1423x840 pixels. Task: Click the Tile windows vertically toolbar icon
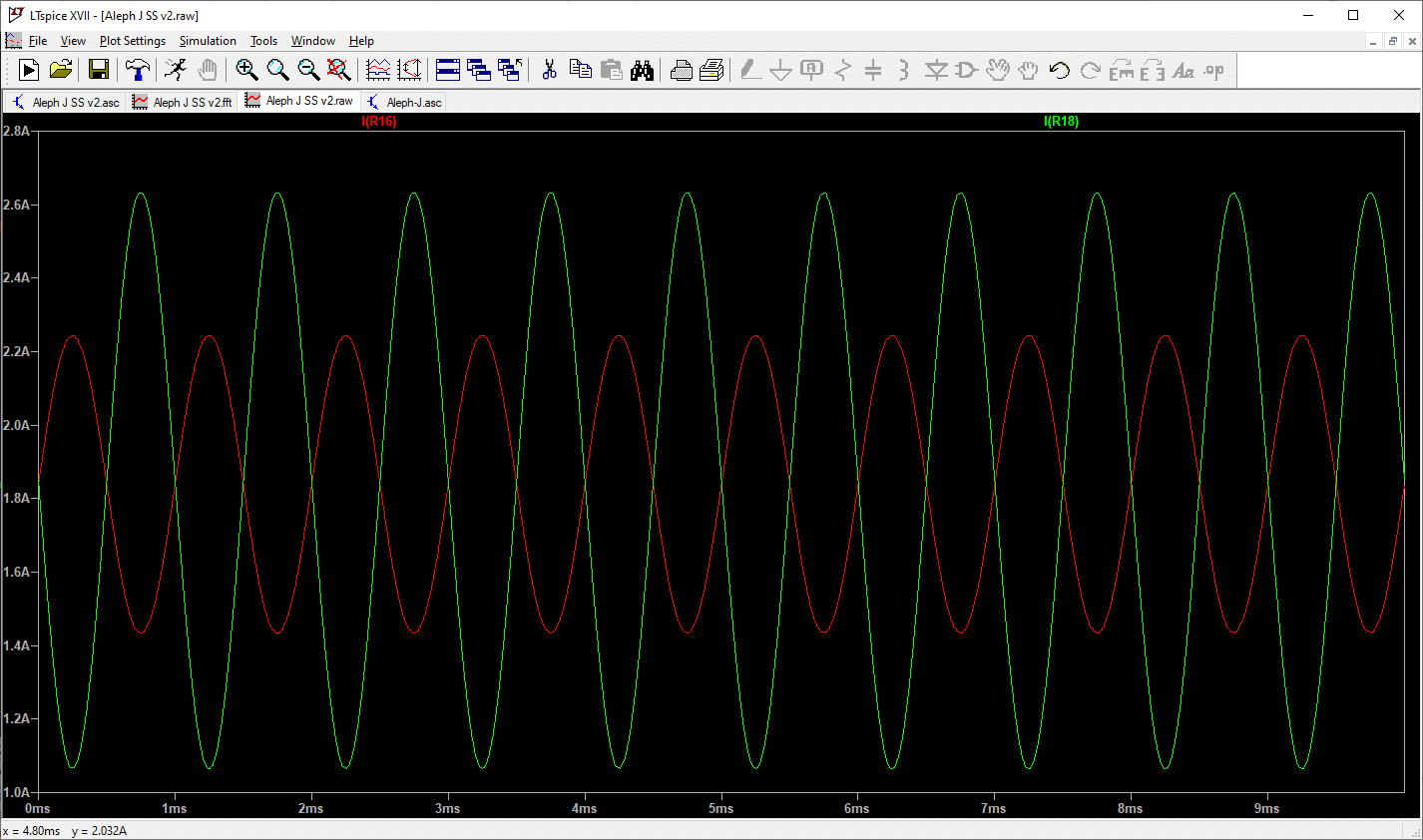479,70
